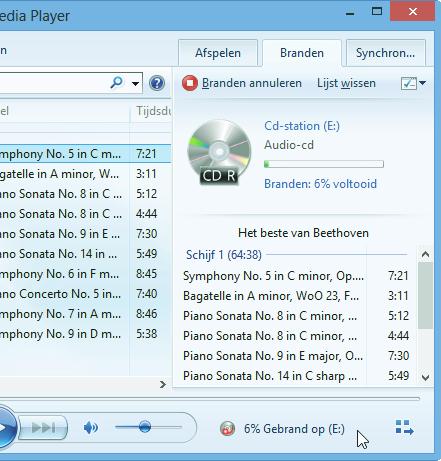Click the CD R disc icon
441x461 pixels.
tap(219, 152)
